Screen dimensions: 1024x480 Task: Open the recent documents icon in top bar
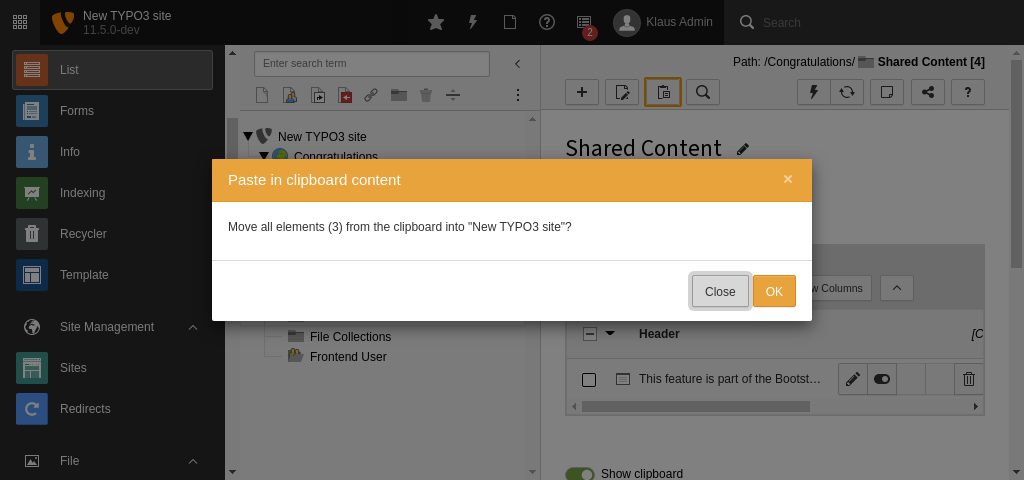pyautogui.click(x=509, y=22)
